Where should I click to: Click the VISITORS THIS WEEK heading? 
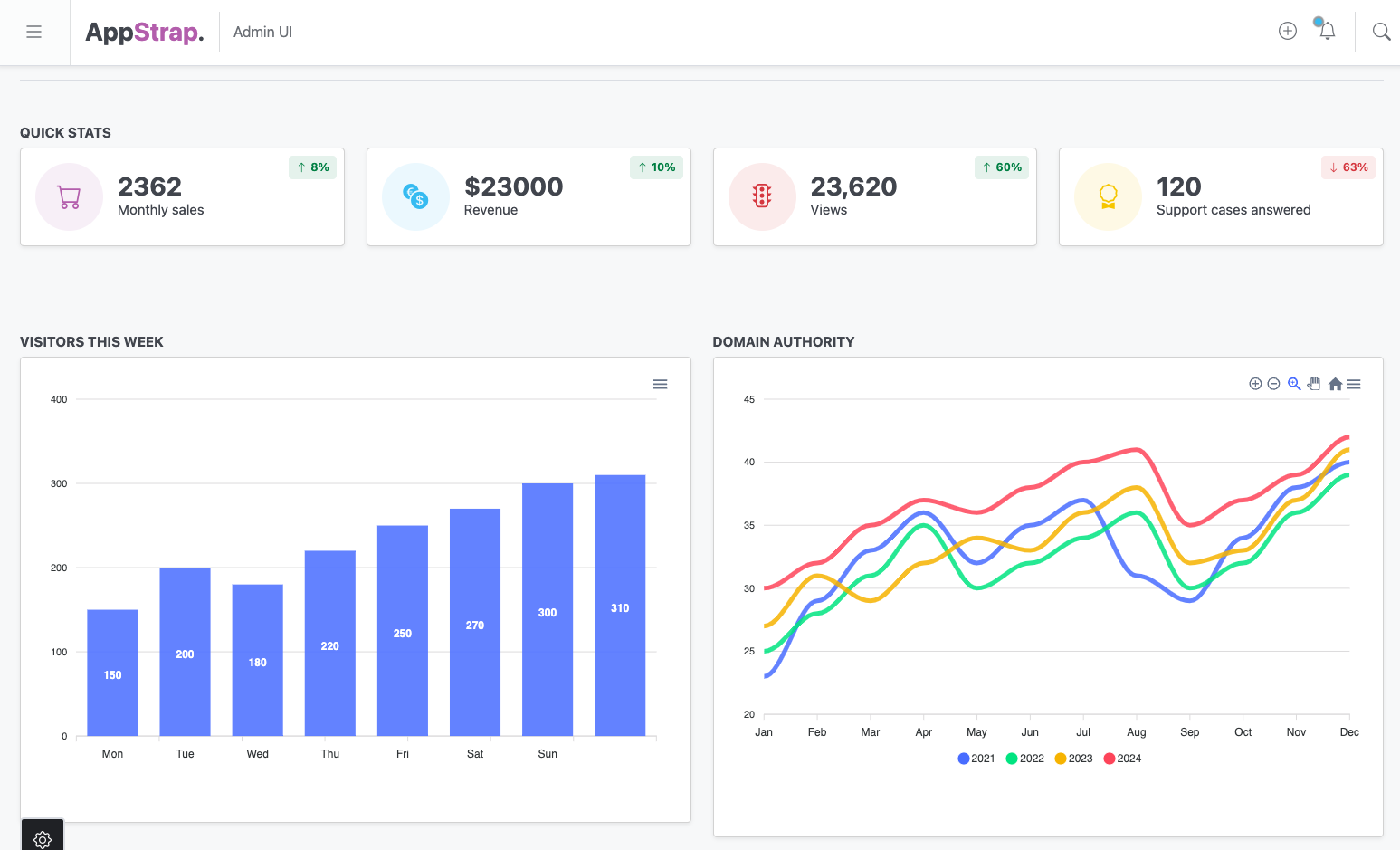(x=91, y=341)
